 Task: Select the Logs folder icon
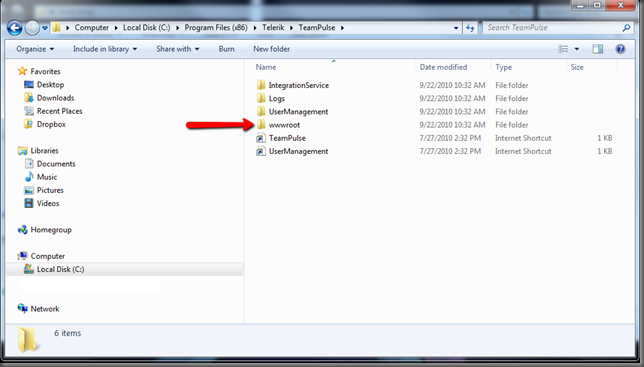pos(261,98)
